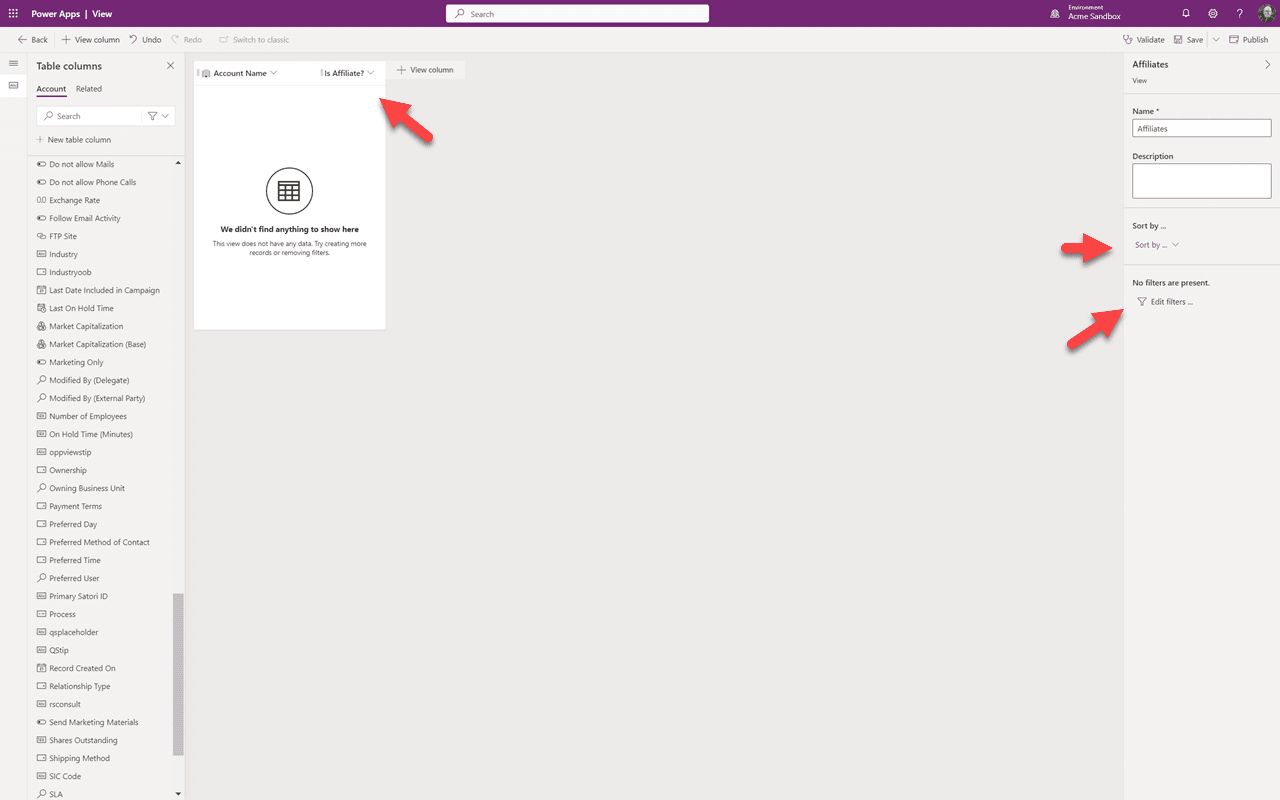This screenshot has width=1280, height=800.
Task: Add a View column to the grid
Action: pyautogui.click(x=427, y=70)
